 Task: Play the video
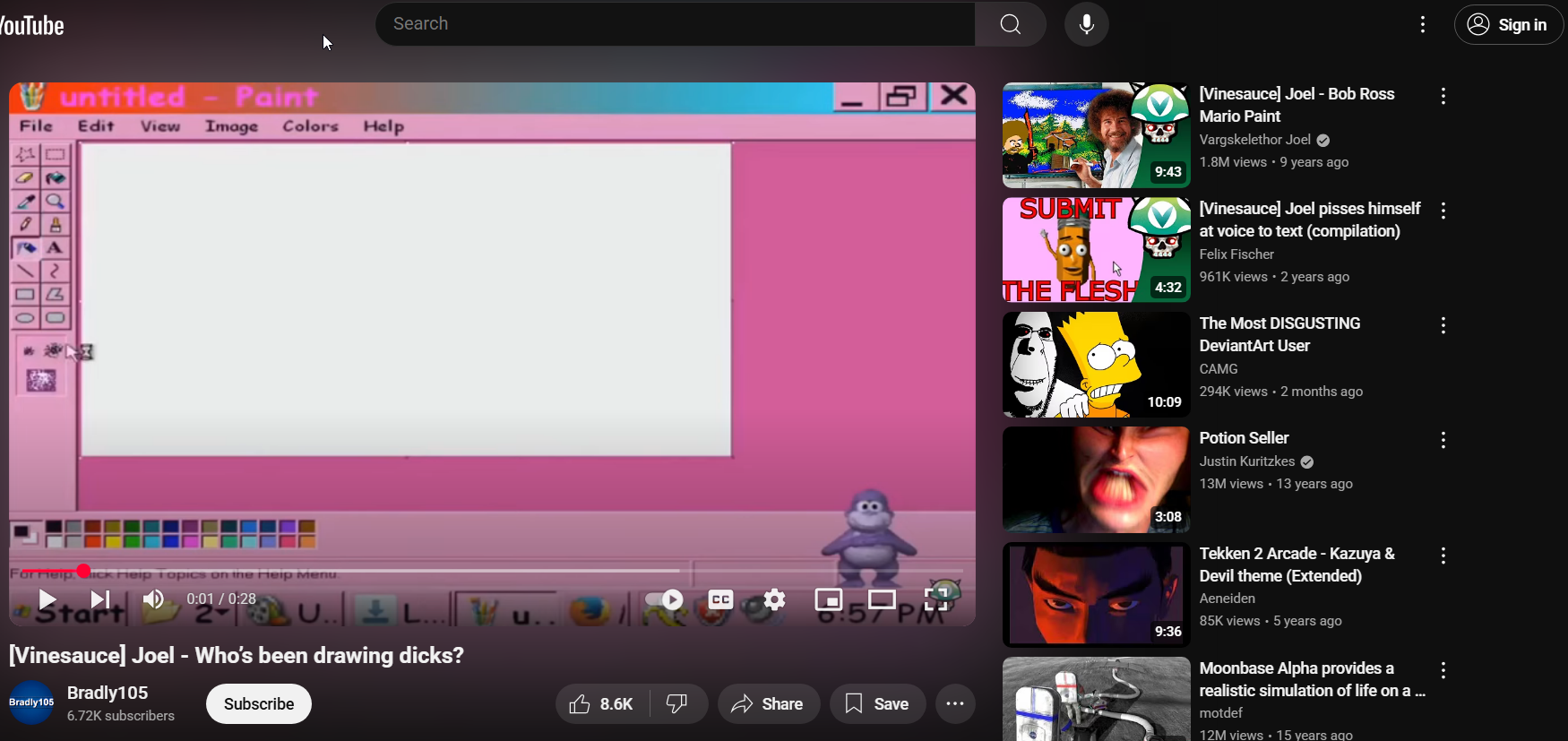tap(47, 599)
